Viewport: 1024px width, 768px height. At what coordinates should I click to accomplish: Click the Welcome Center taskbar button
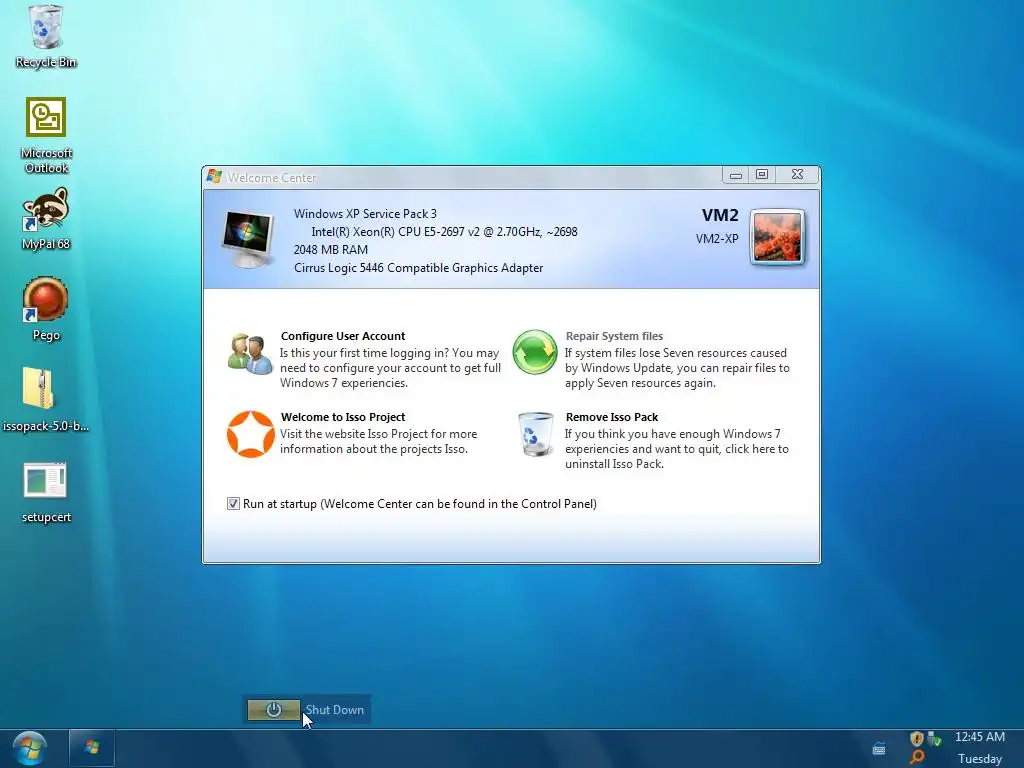(92, 748)
